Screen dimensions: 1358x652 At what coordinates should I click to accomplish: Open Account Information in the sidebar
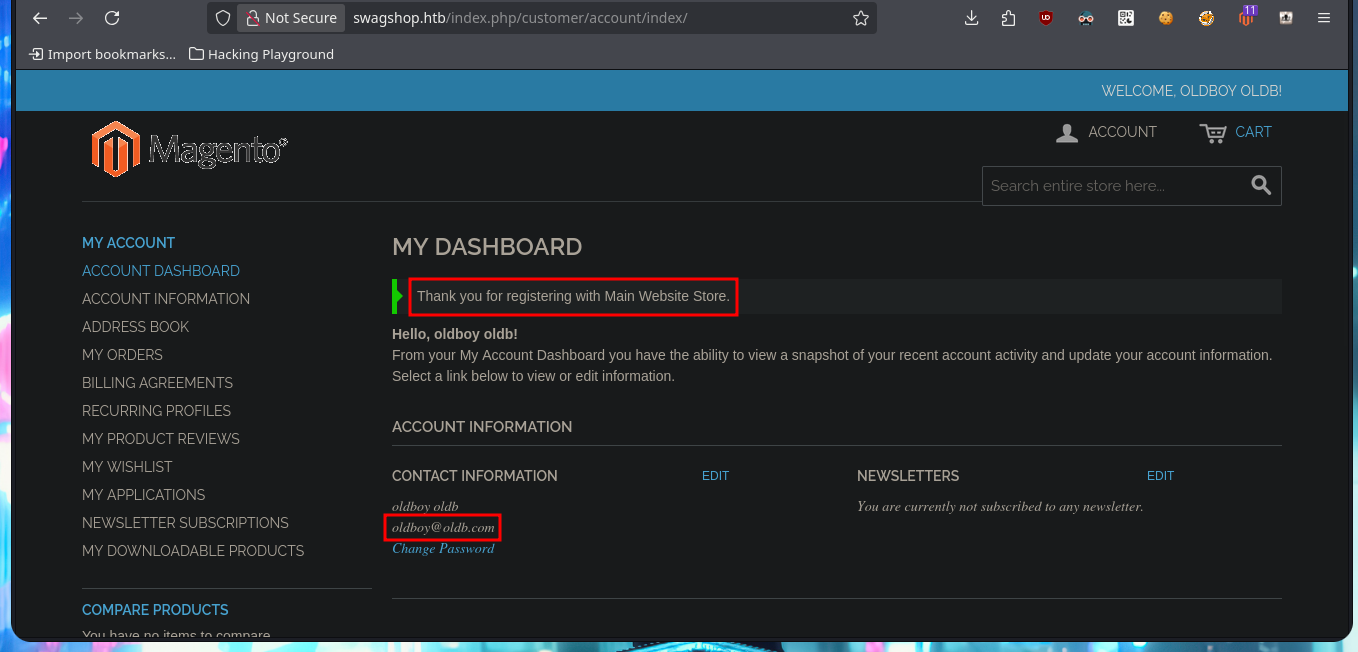[x=166, y=299]
